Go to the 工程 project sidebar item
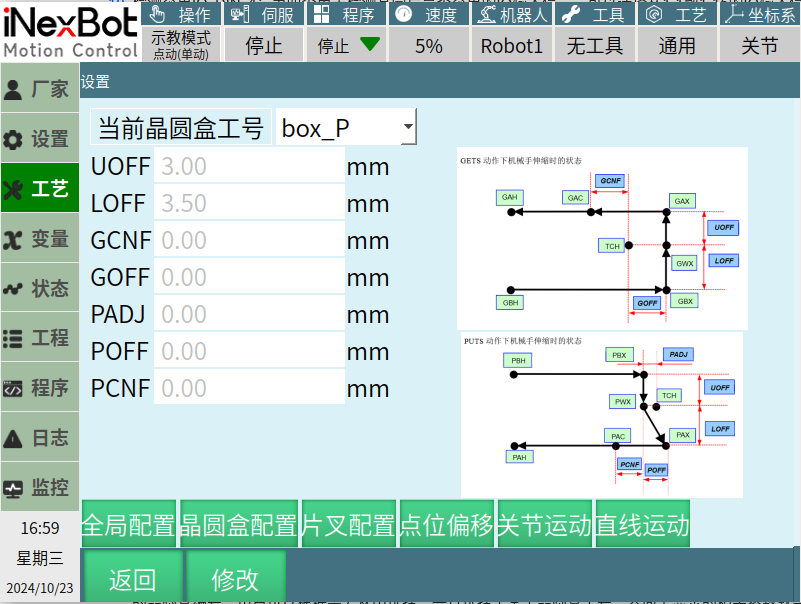The width and height of the screenshot is (801, 604). (x=39, y=338)
